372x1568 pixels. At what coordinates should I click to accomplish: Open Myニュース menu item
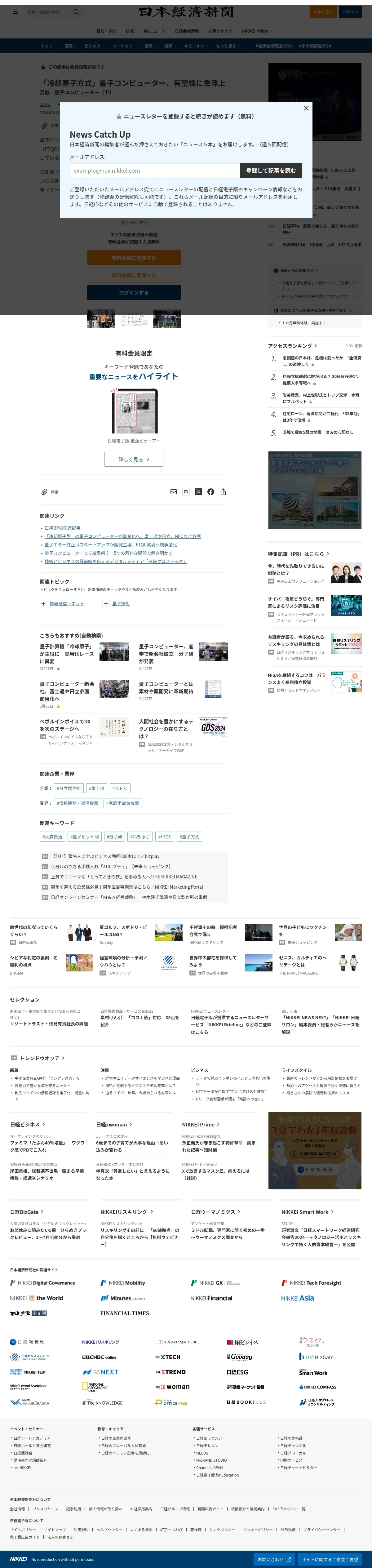(x=154, y=31)
